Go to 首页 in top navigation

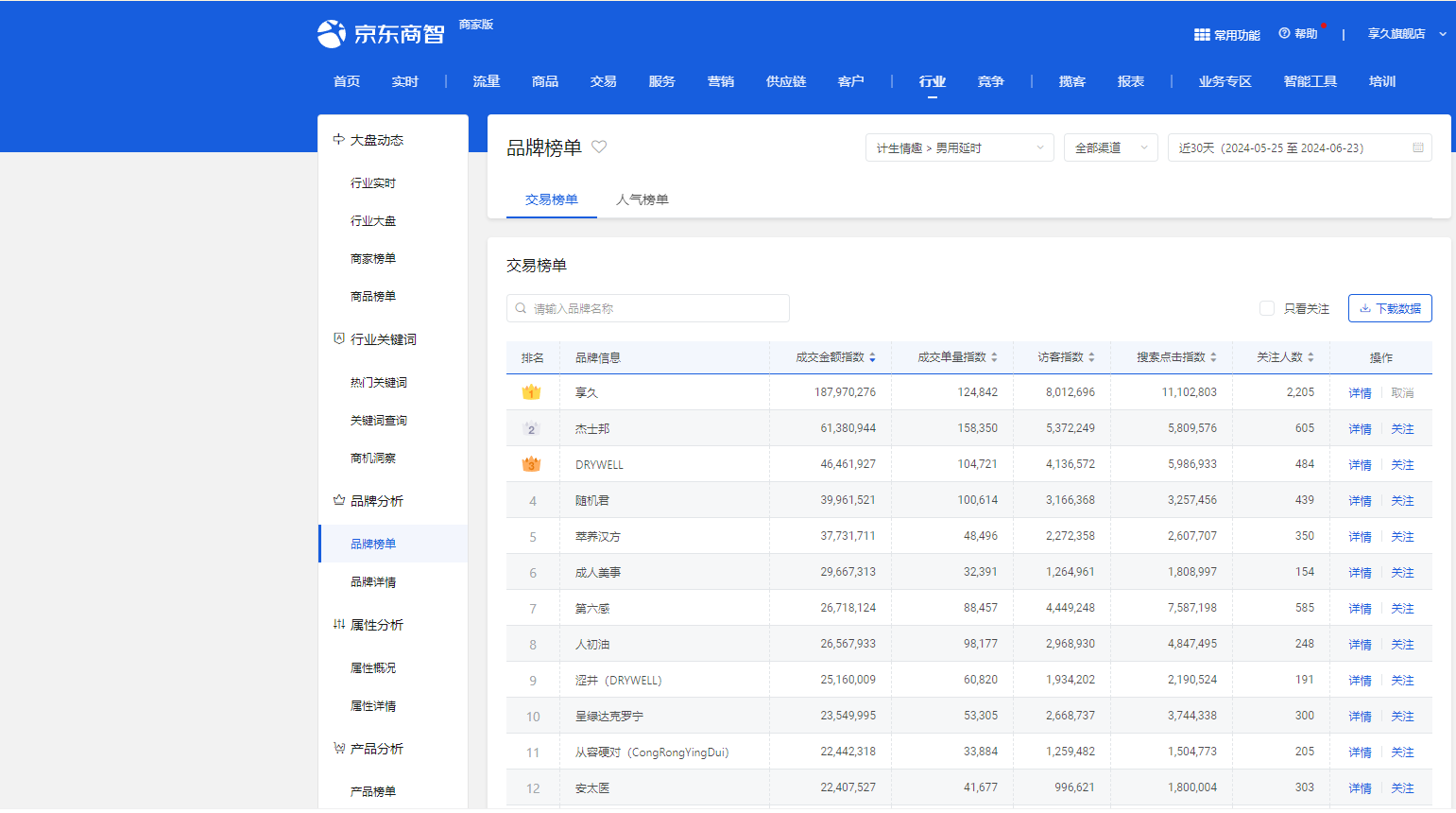347,81
